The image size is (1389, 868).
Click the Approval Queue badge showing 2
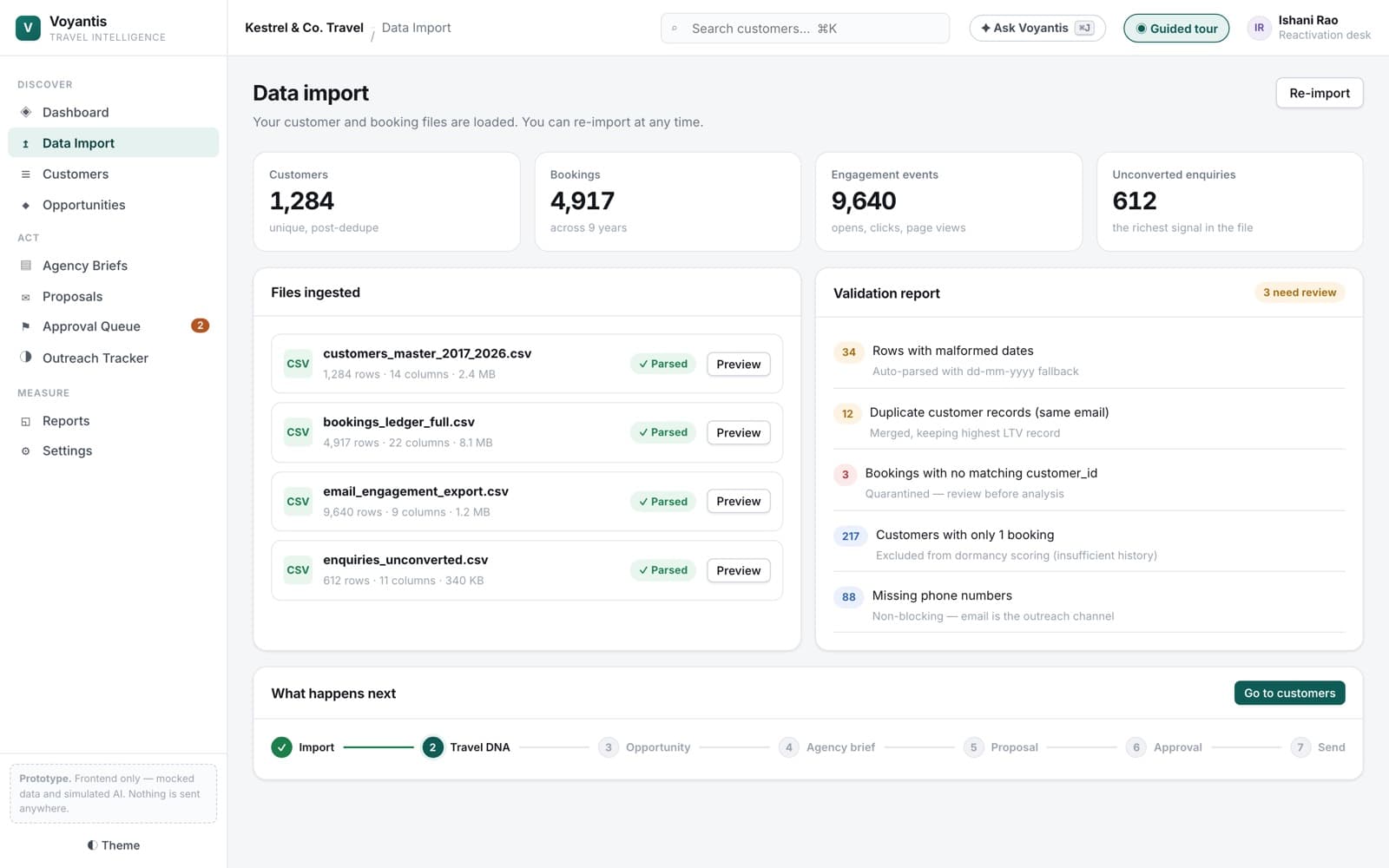pyautogui.click(x=200, y=325)
